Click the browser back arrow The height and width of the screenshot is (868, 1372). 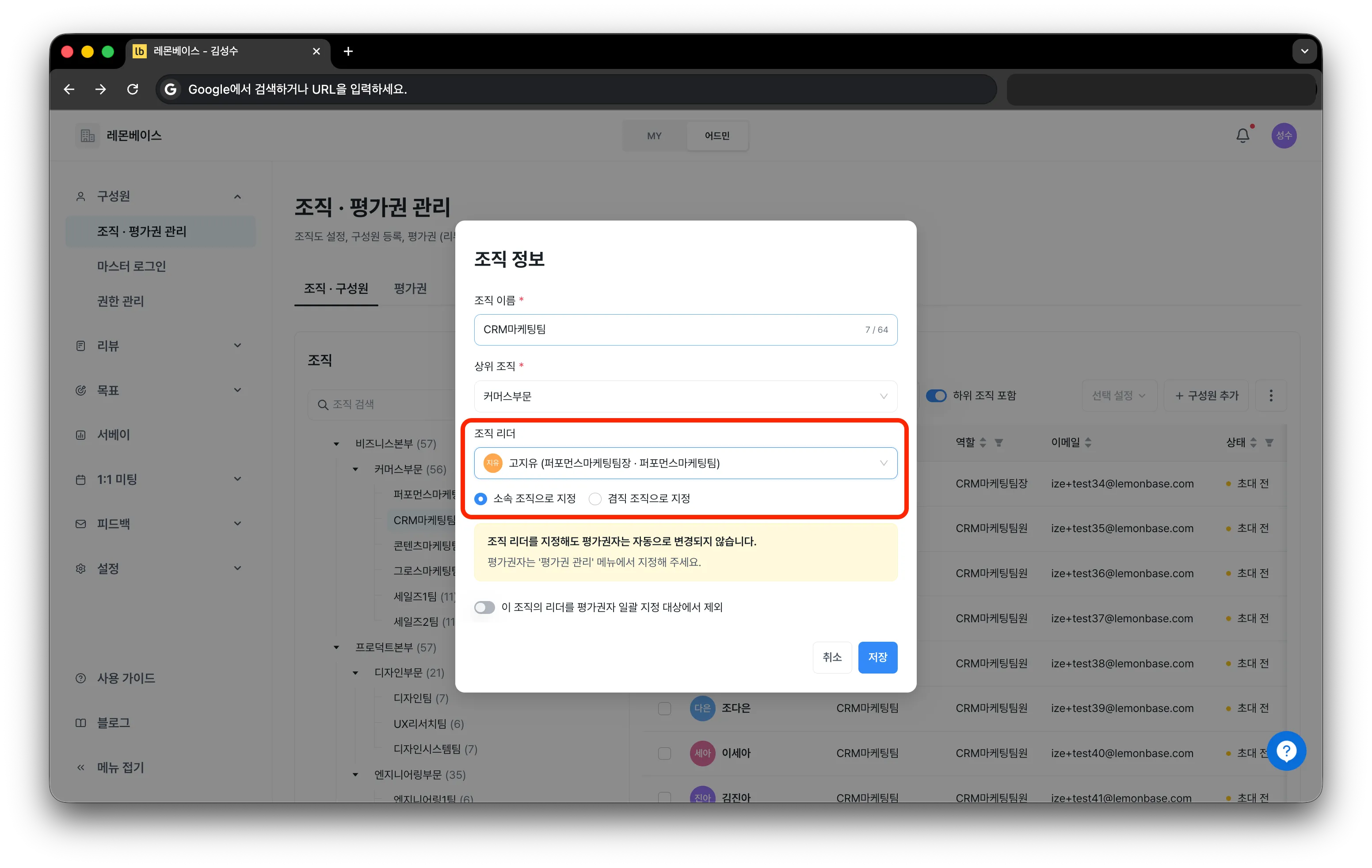(69, 89)
